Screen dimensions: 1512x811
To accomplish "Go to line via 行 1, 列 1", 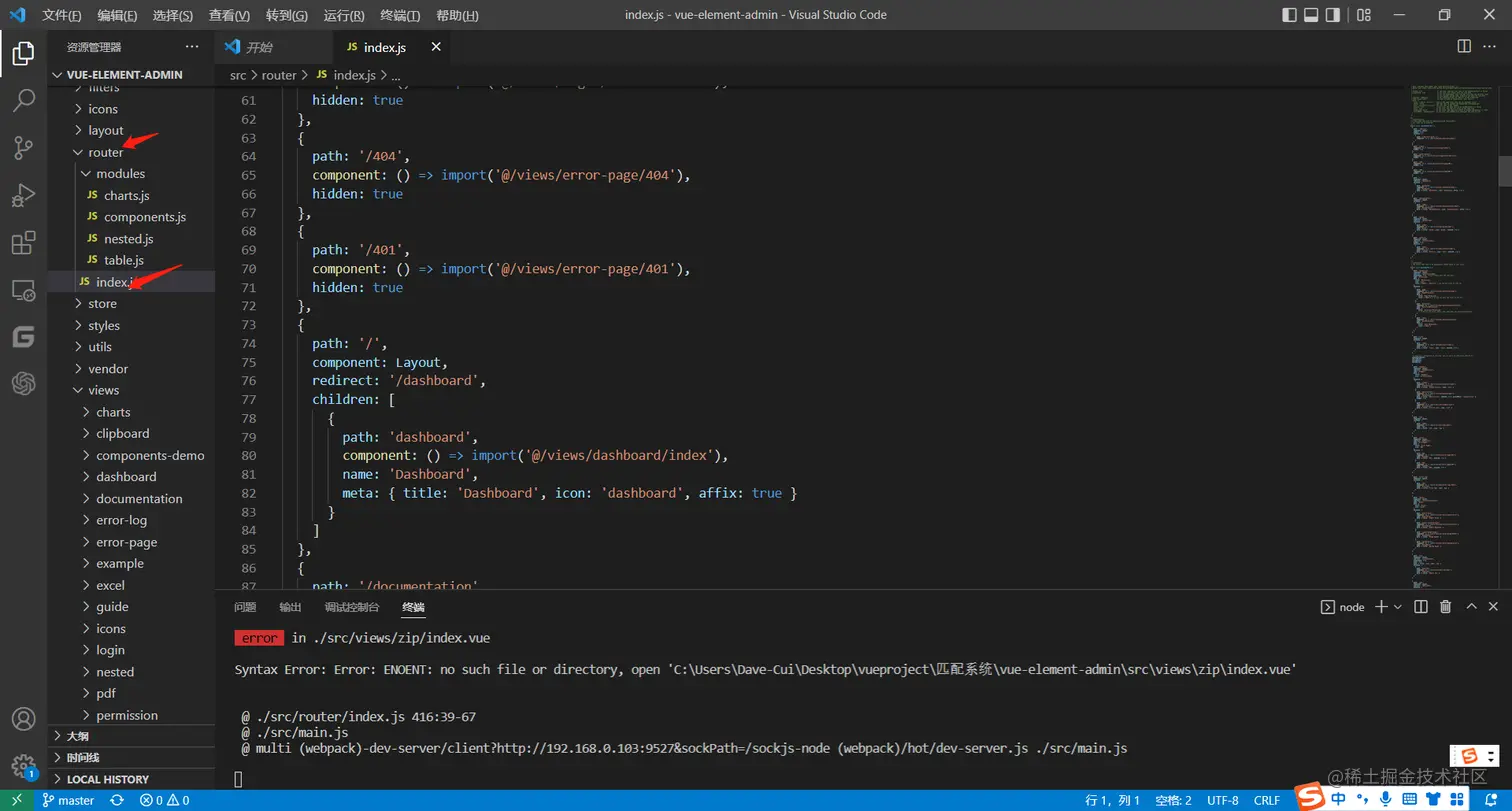I will tap(1113, 800).
